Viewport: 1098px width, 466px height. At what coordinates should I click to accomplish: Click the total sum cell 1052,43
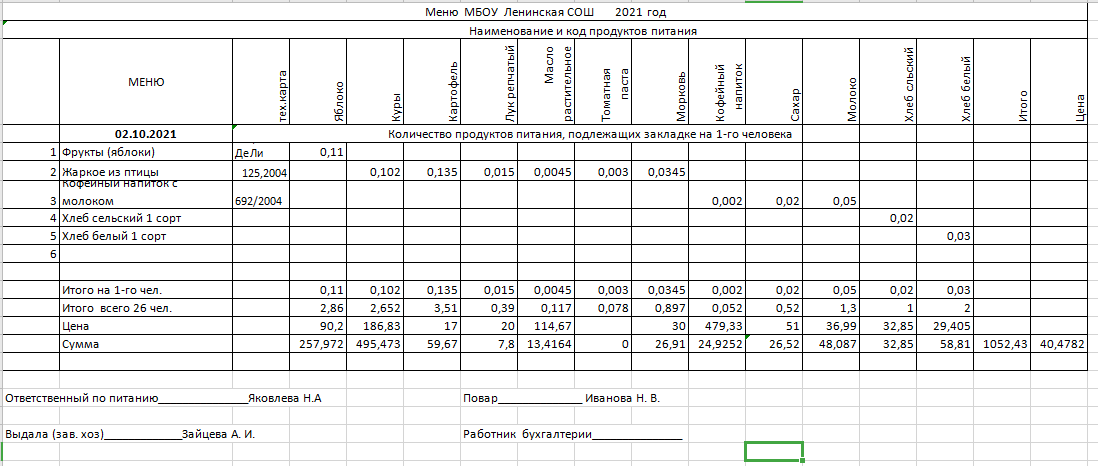coord(1000,344)
